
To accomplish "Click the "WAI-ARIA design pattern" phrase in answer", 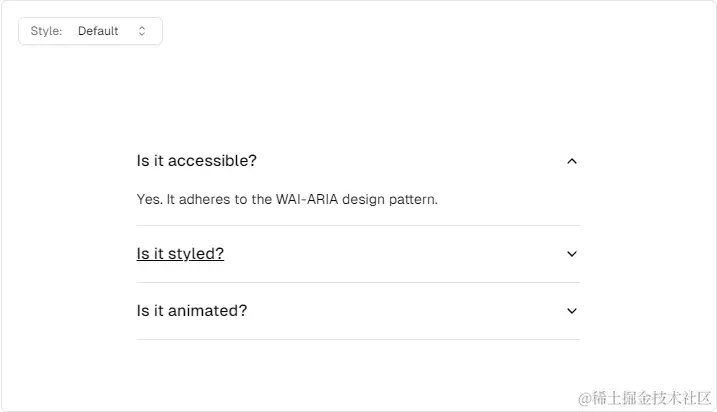I will pos(357,199).
